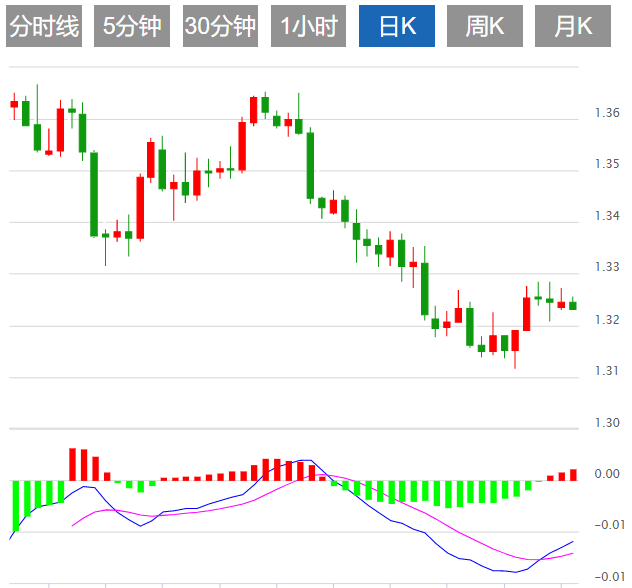Click the 1.34 price axis label
Screen dimensions: 632x588
(x=607, y=216)
